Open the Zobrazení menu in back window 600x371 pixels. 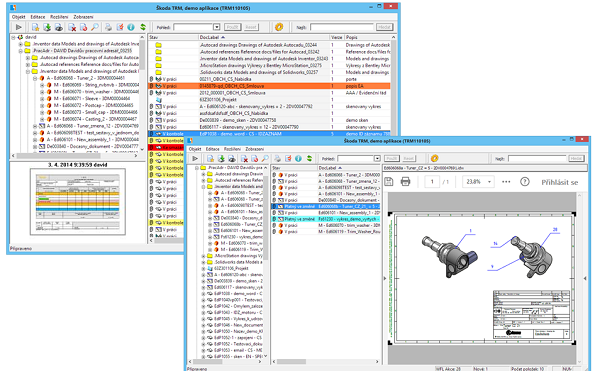click(83, 17)
